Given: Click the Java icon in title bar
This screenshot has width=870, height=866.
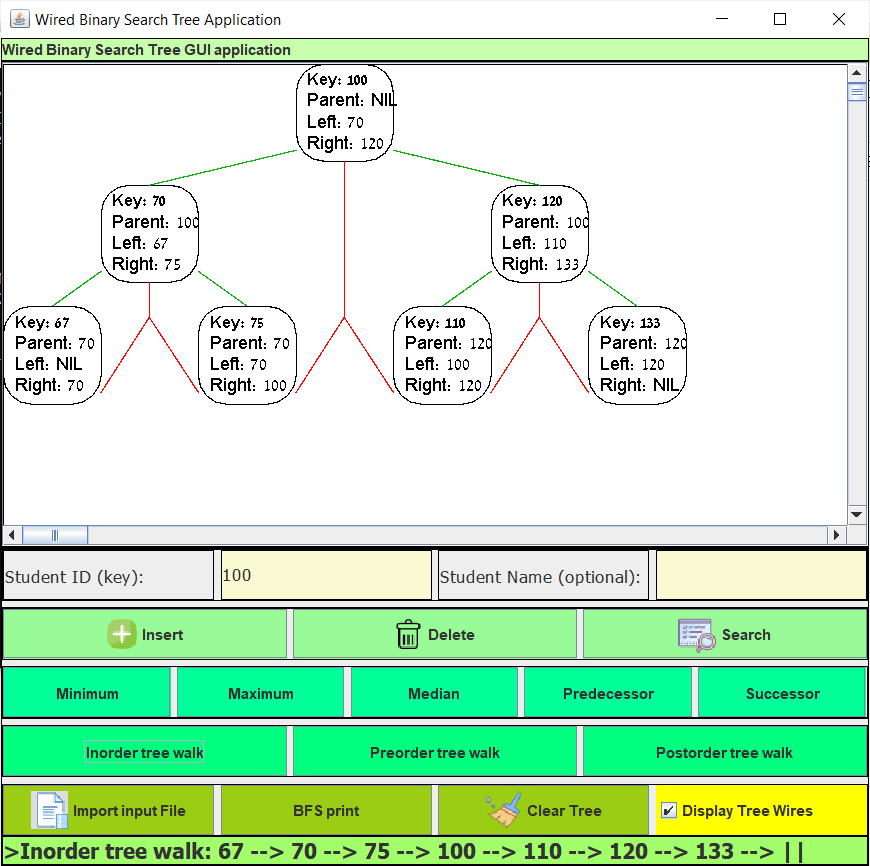Looking at the screenshot, I should tap(19, 19).
